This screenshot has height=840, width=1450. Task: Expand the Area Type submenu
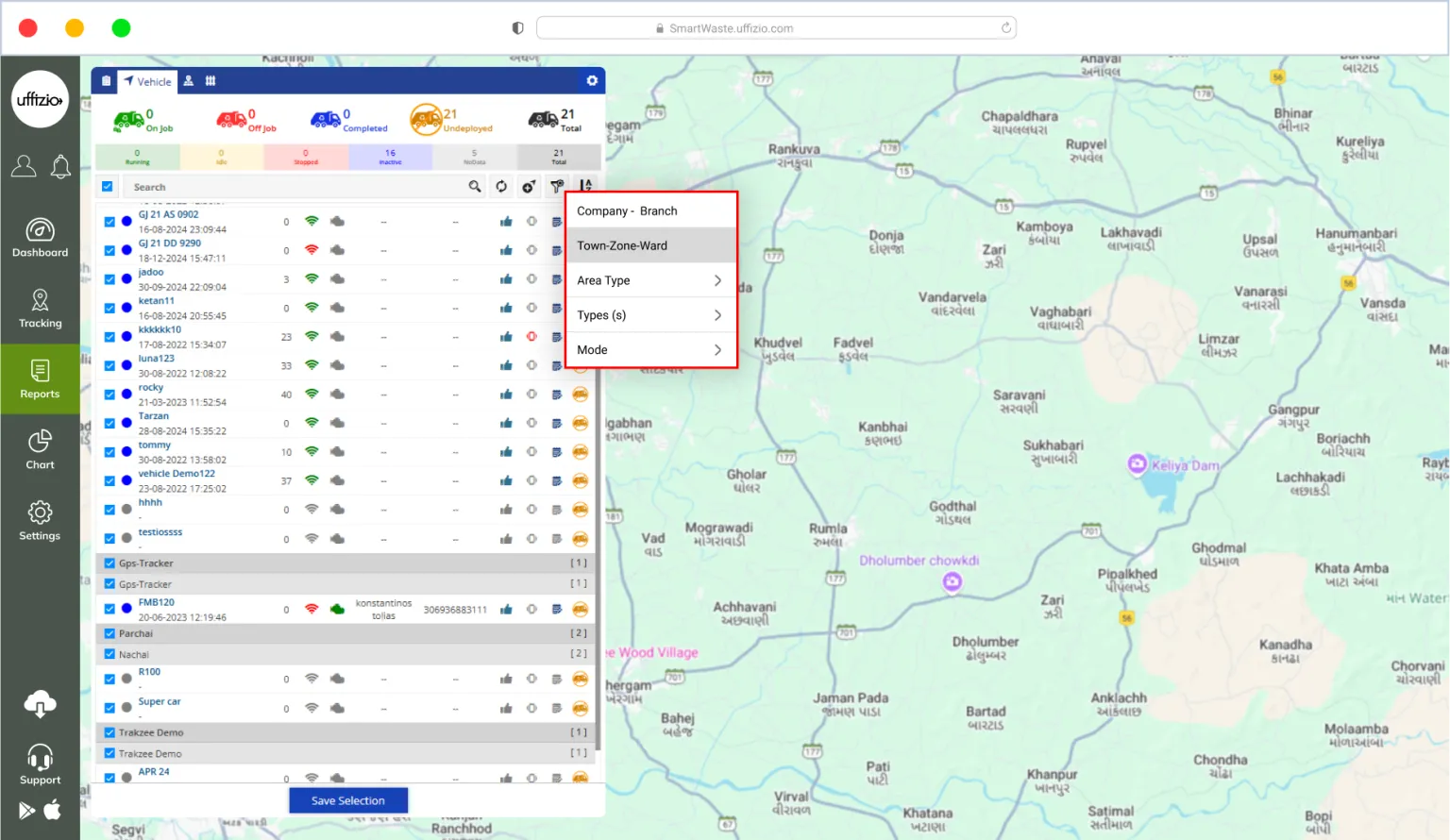650,280
